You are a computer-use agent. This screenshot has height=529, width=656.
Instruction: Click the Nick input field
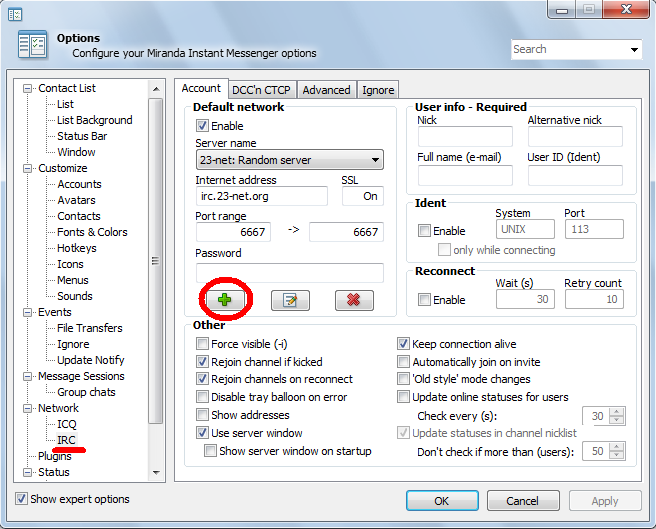[x=465, y=136]
